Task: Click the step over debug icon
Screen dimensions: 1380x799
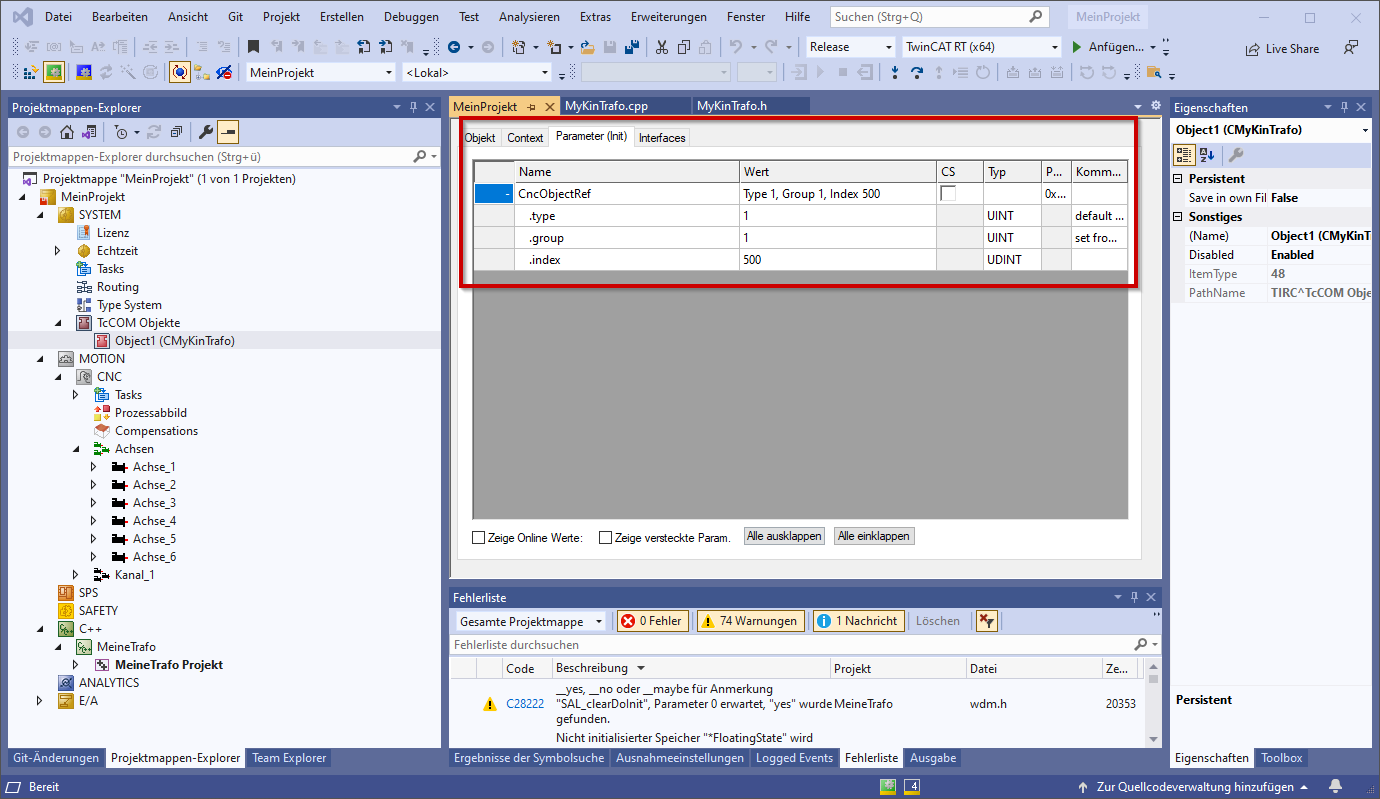Action: (916, 72)
